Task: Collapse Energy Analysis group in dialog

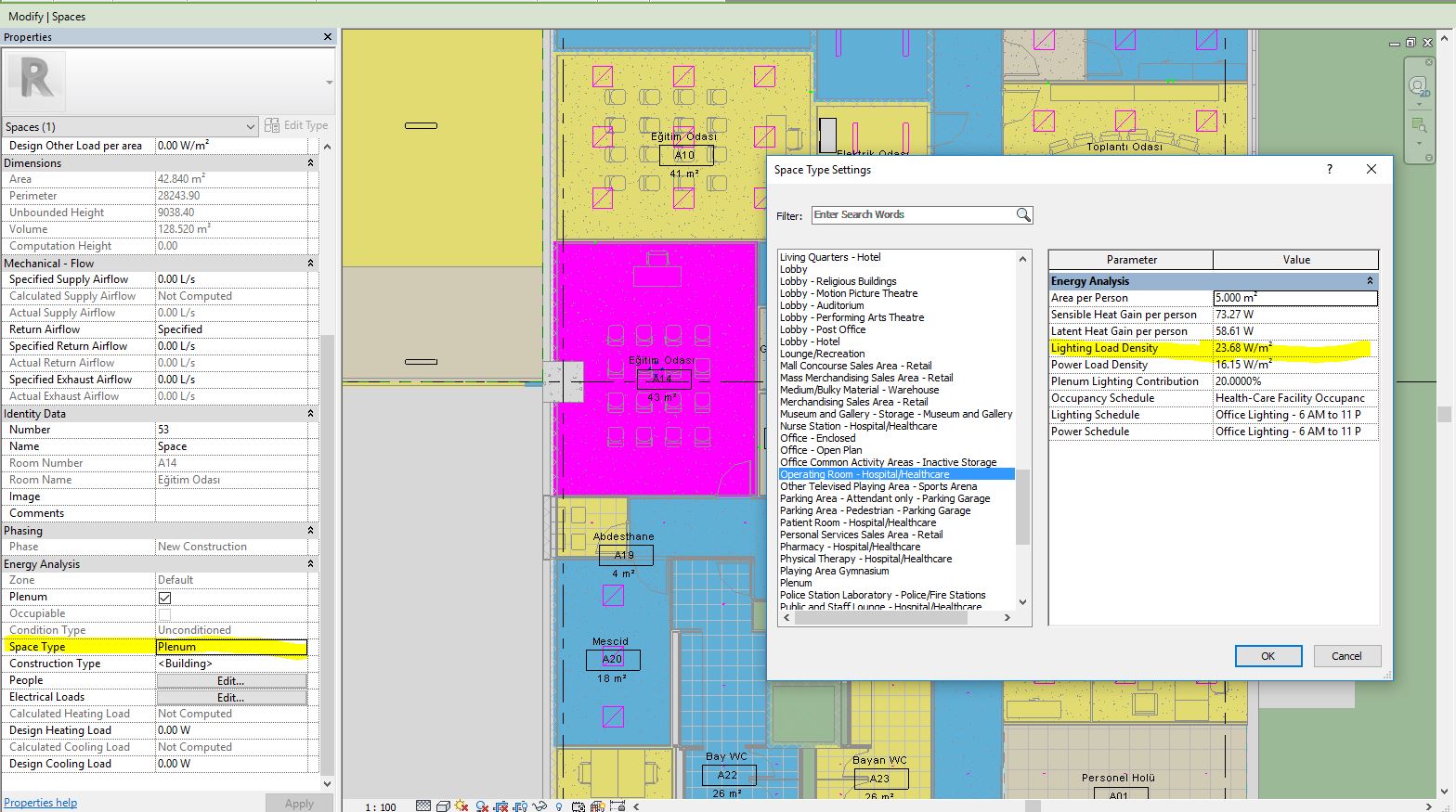Action: [1369, 280]
